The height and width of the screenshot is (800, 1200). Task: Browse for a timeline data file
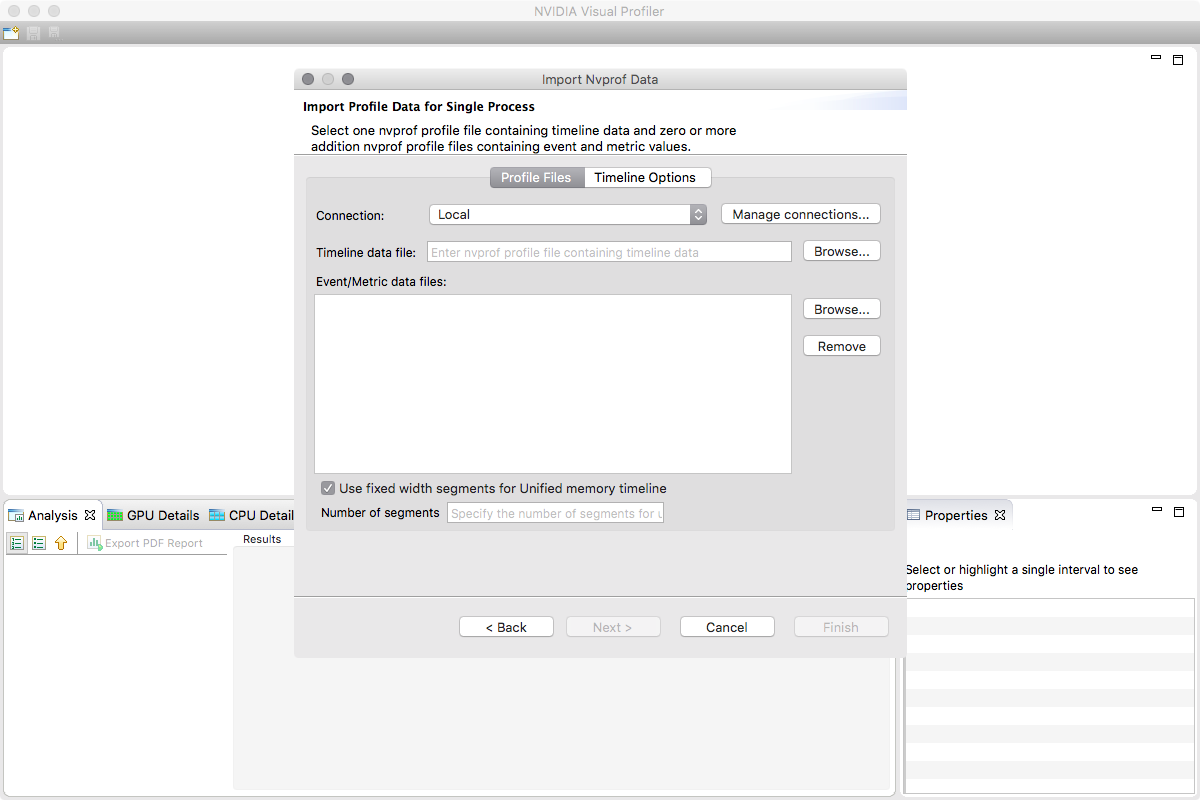pyautogui.click(x=841, y=251)
